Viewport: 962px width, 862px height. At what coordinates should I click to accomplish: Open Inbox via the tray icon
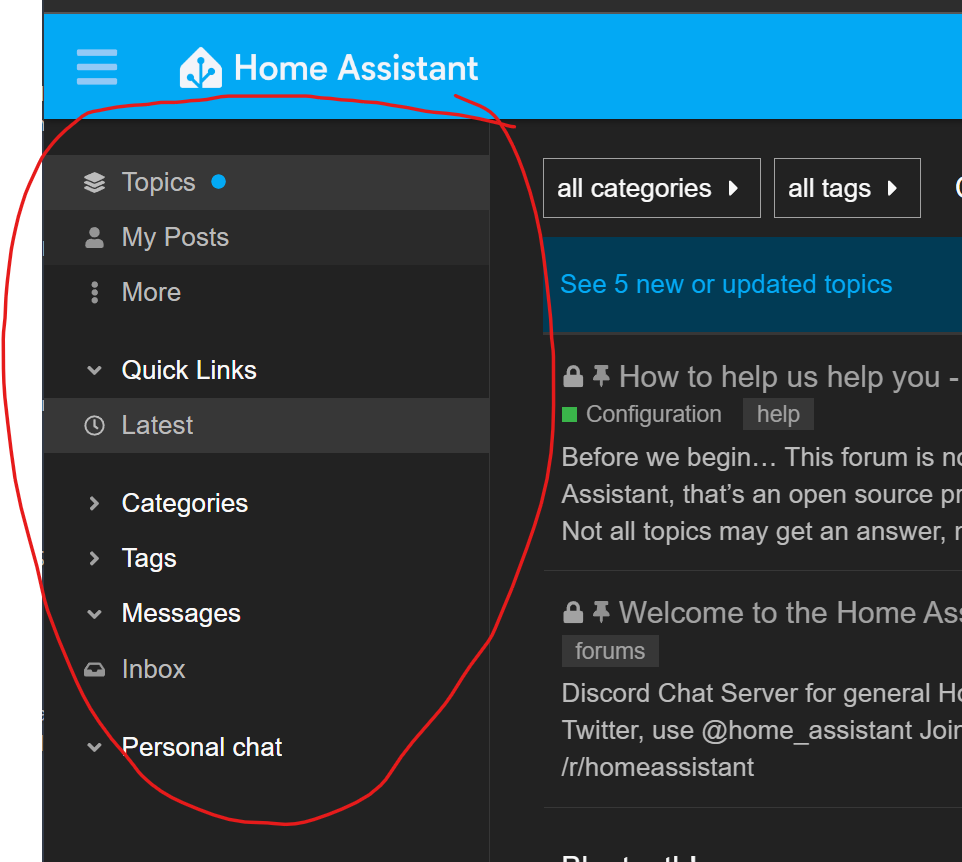pyautogui.click(x=94, y=669)
